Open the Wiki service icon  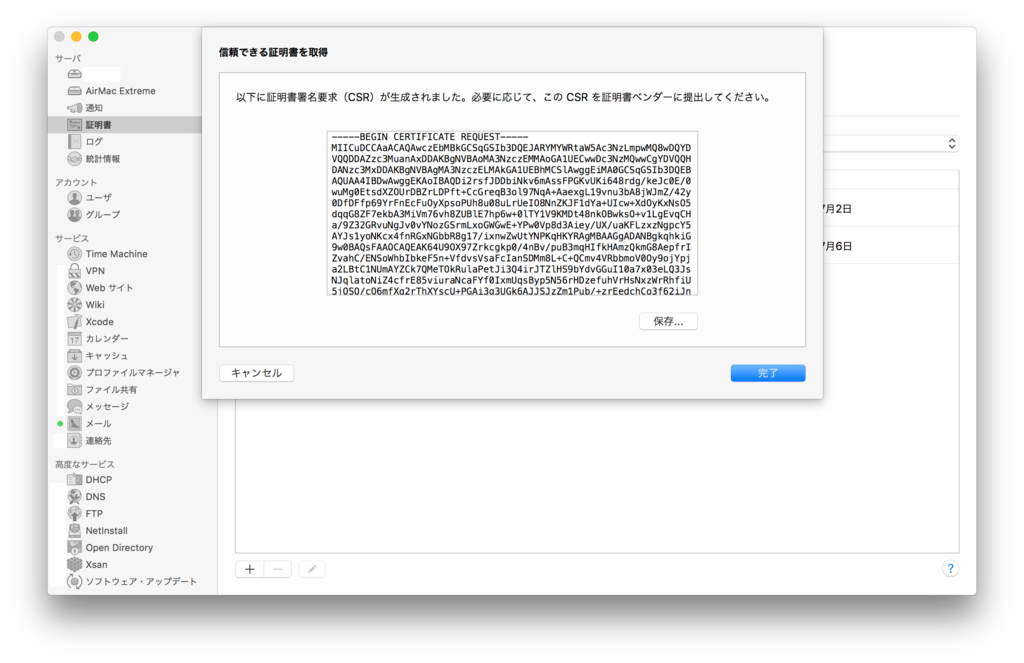(x=74, y=304)
